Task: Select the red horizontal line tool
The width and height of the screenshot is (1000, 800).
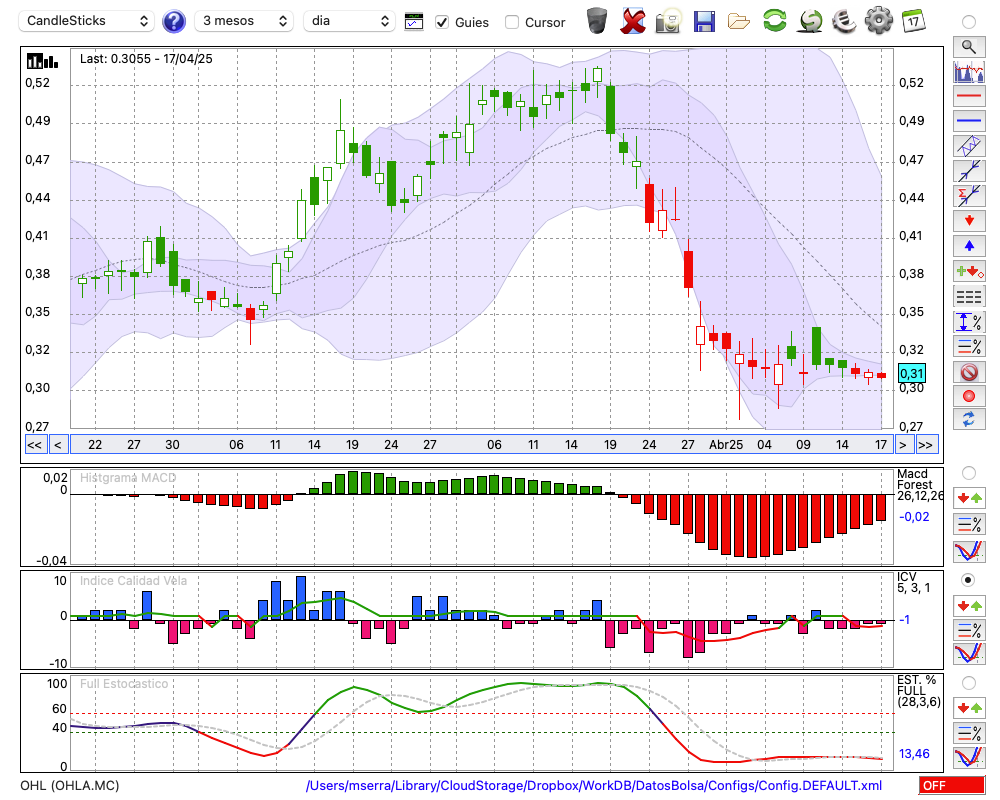Action: [969, 96]
